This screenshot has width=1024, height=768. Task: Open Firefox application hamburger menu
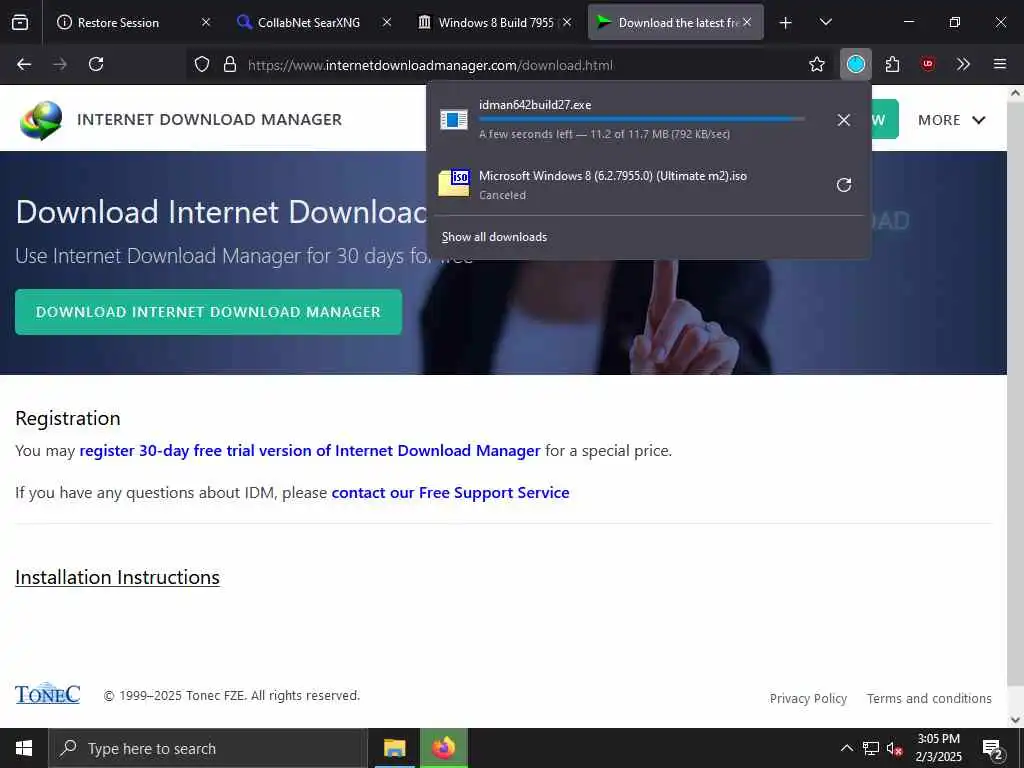click(x=1000, y=64)
